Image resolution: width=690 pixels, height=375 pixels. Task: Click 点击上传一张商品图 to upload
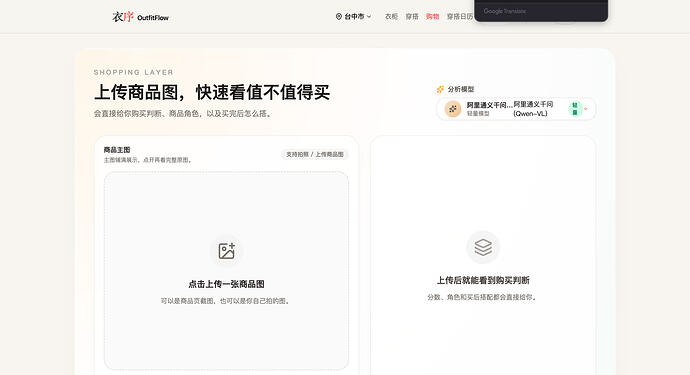[226, 284]
